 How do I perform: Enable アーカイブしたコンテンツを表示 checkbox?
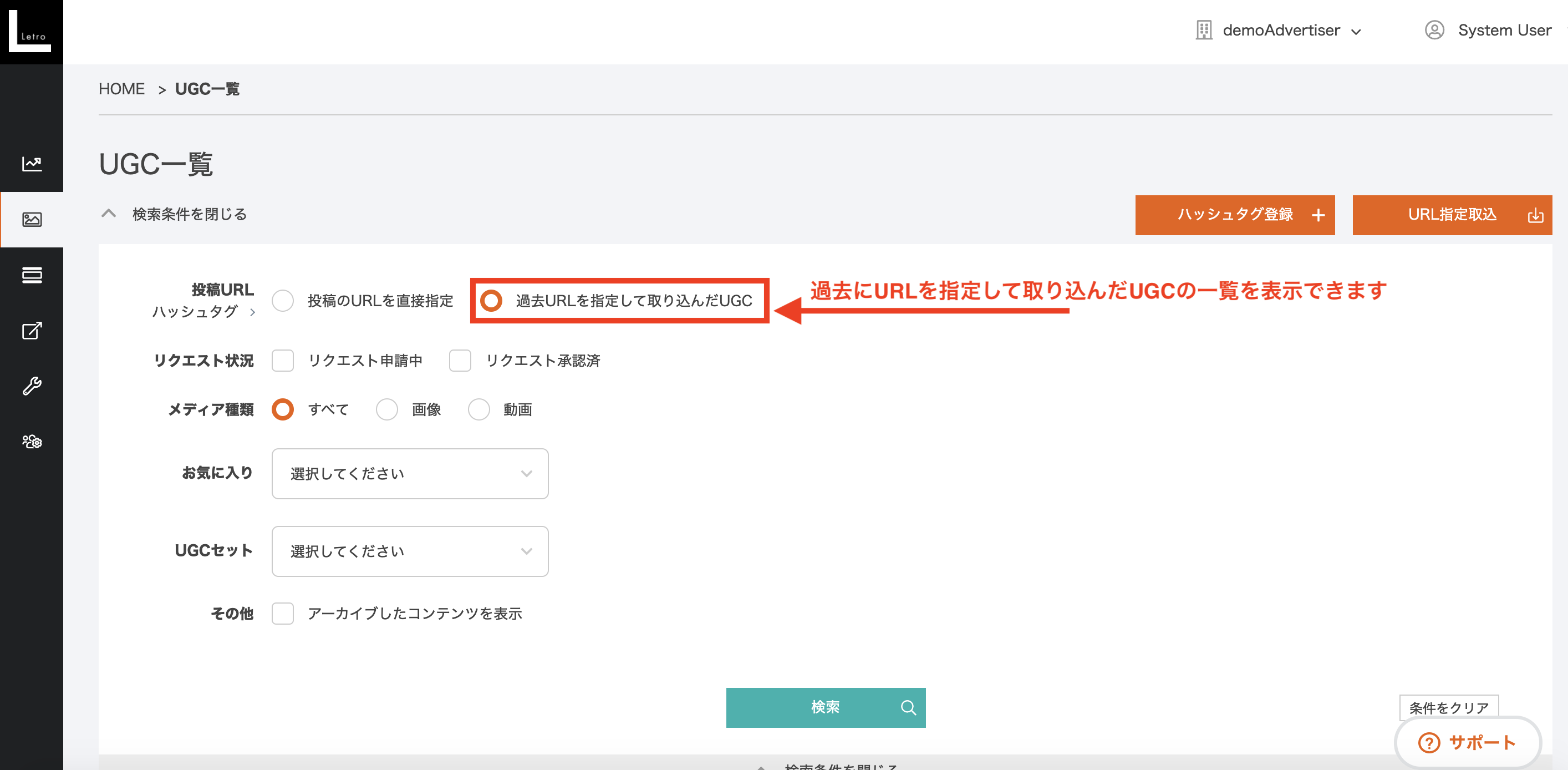[282, 614]
